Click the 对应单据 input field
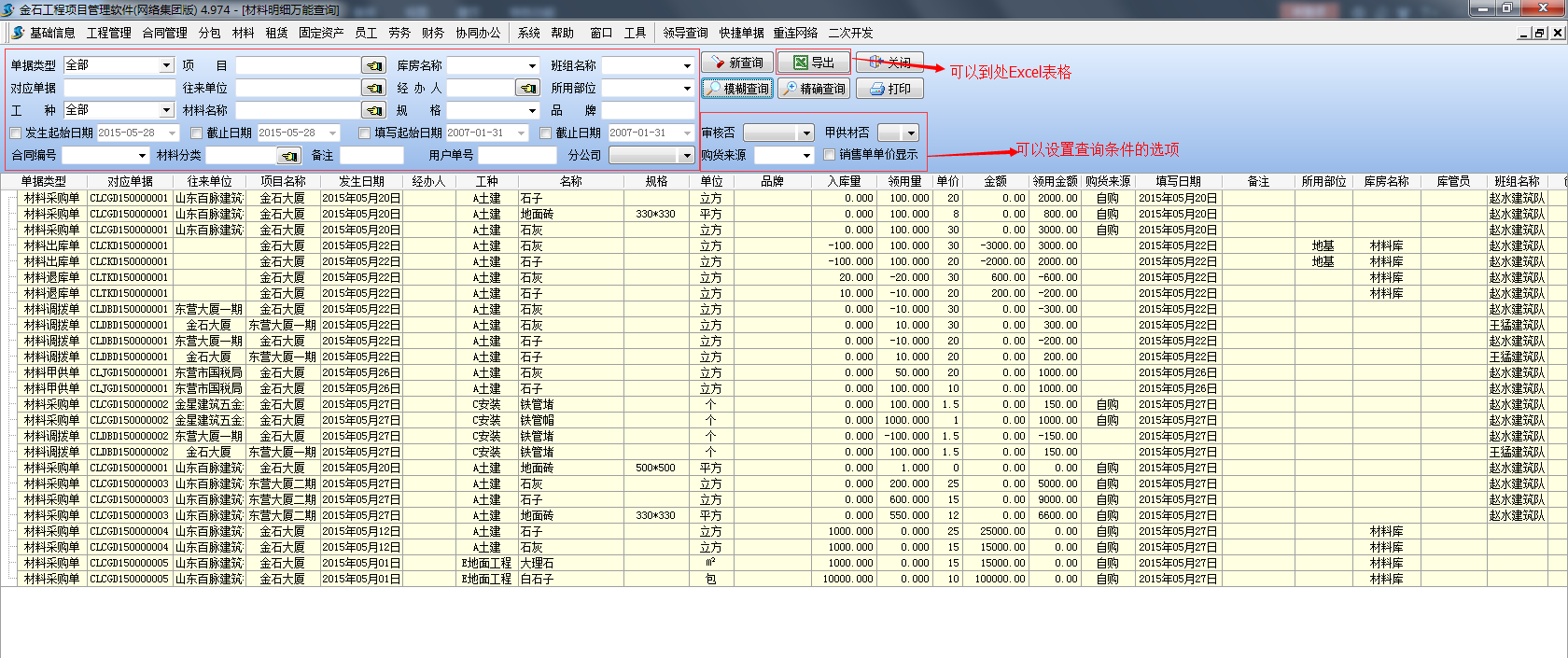The height and width of the screenshot is (658, 1568). [119, 88]
